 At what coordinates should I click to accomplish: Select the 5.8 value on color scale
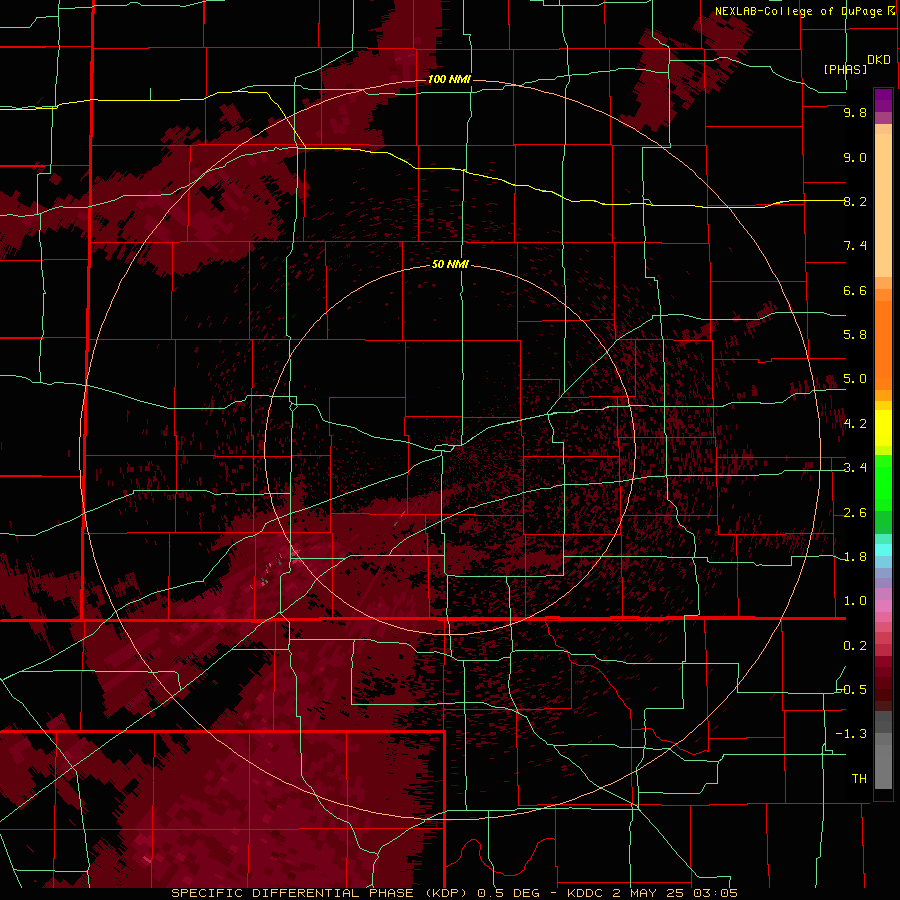(x=855, y=335)
